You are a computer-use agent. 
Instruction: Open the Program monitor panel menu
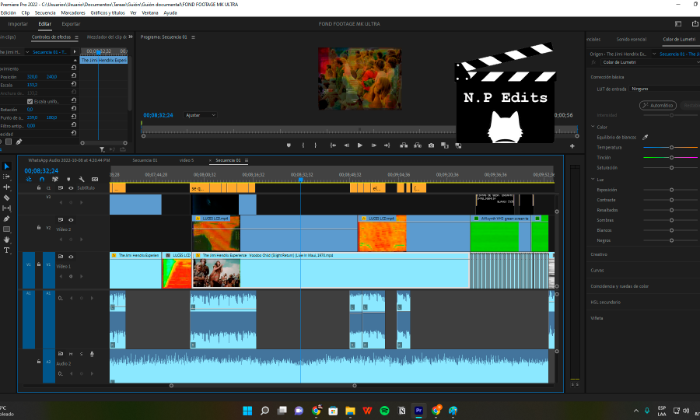(193, 37)
